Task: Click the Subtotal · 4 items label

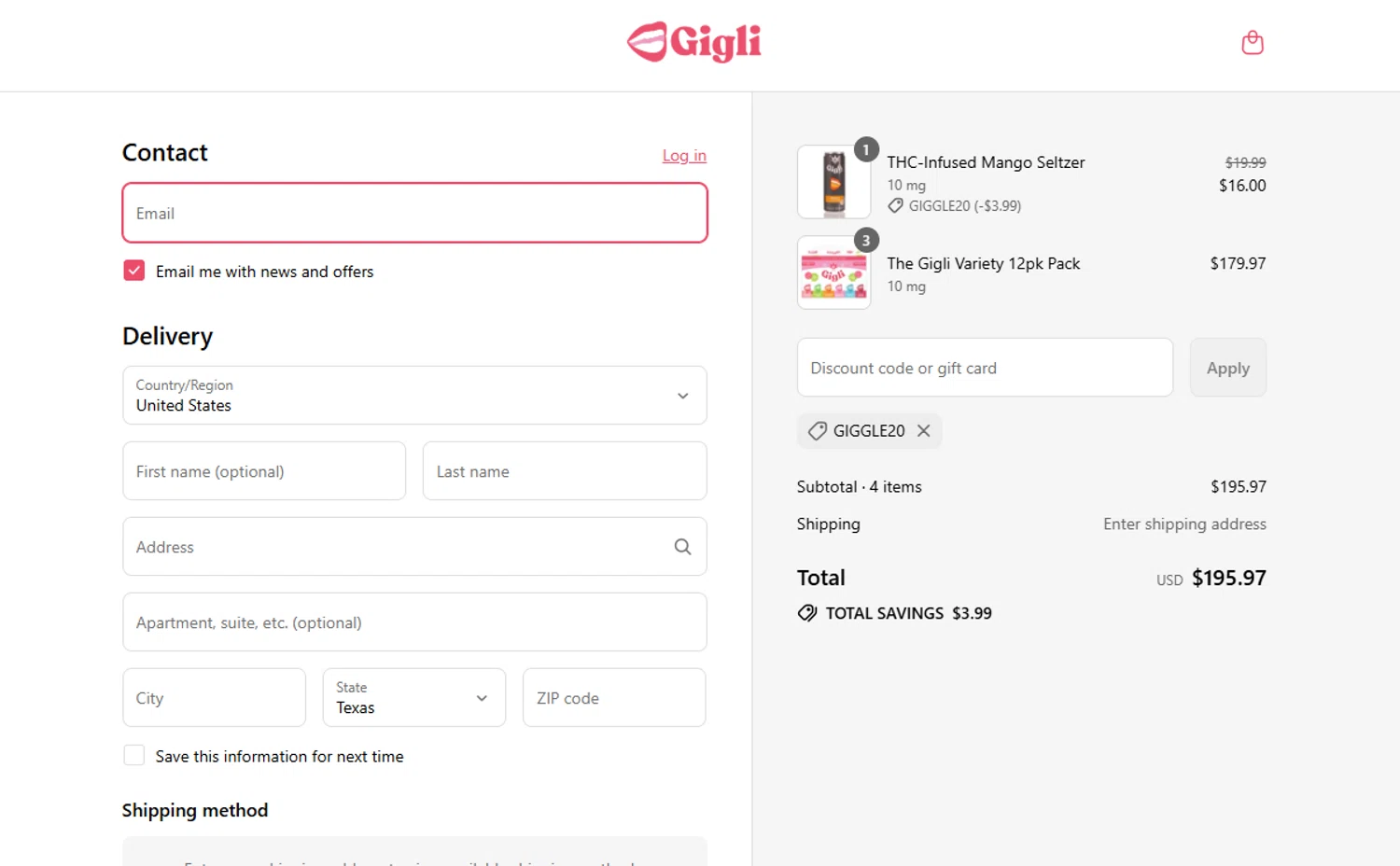Action: 859,487
